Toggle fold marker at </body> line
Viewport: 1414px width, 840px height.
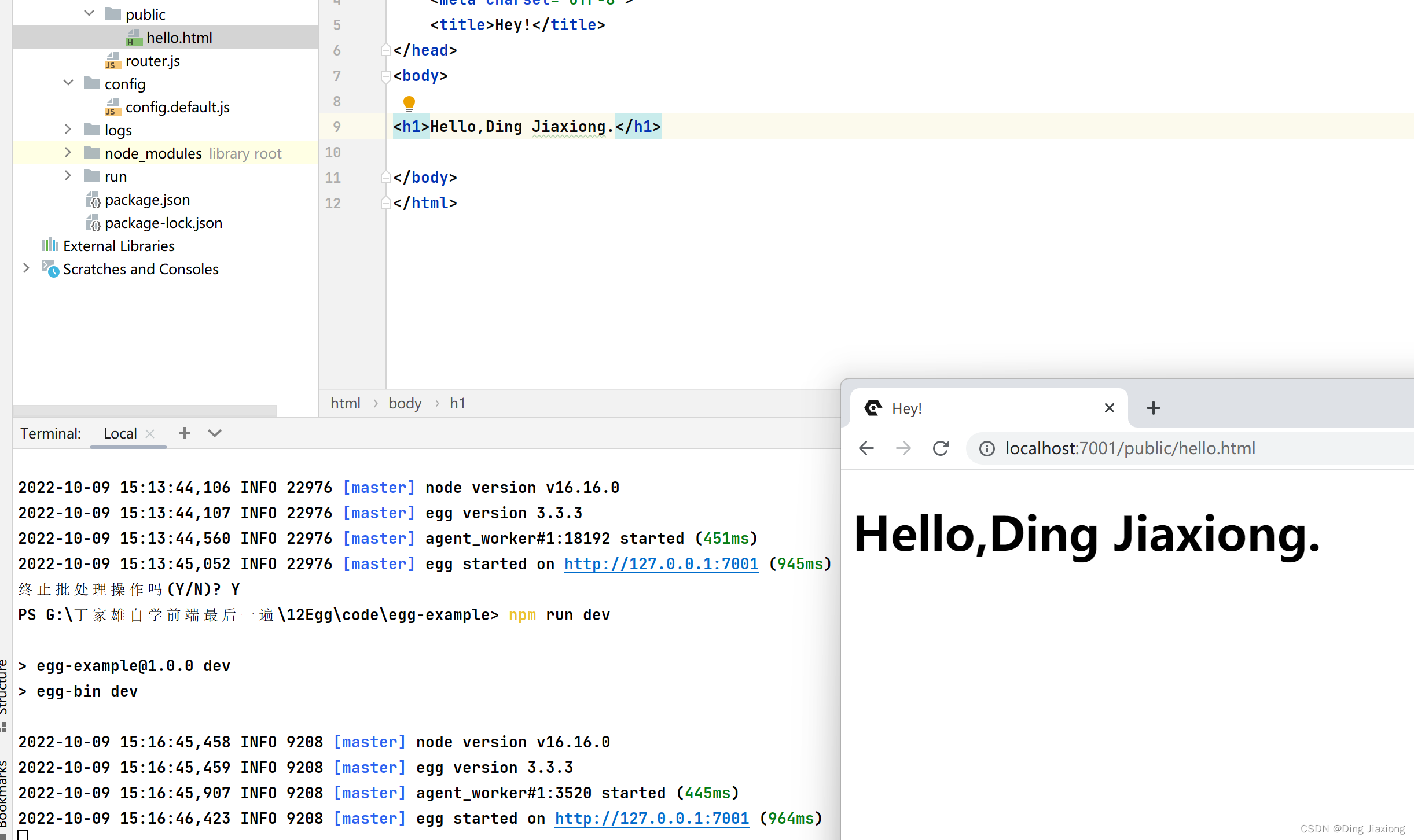(x=385, y=178)
